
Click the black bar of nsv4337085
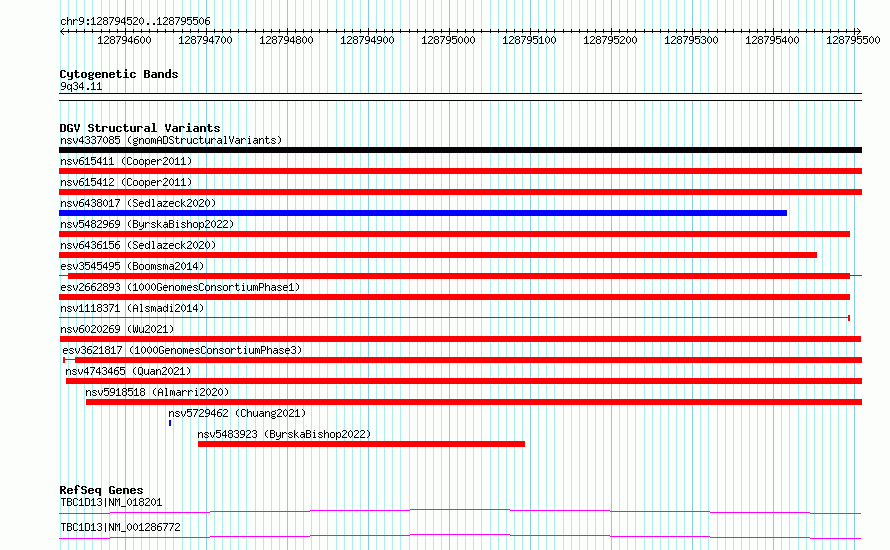click(x=460, y=150)
